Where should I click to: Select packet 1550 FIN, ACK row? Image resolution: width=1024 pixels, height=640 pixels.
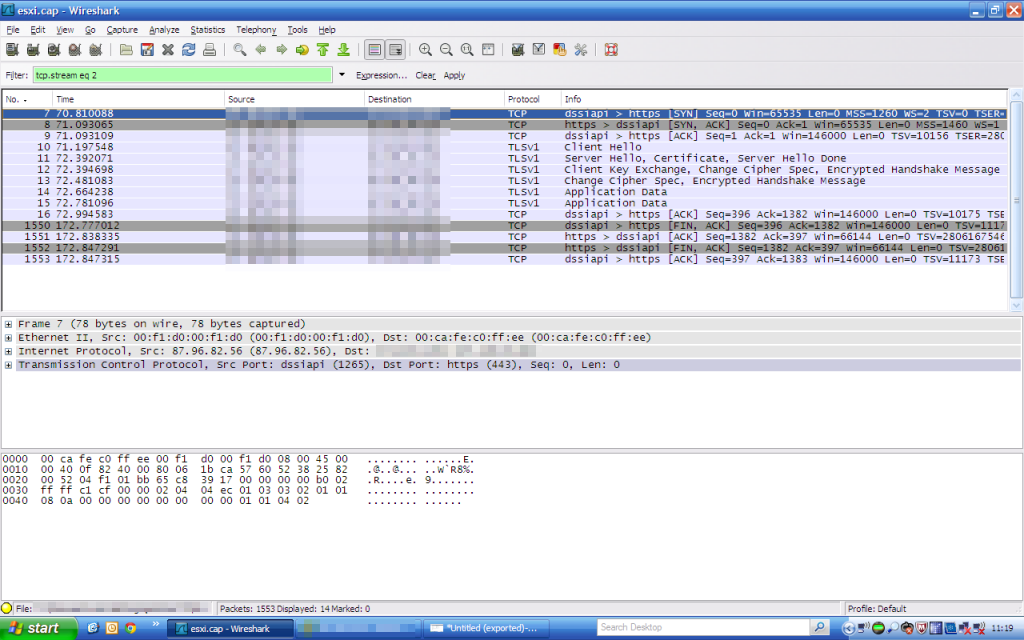pos(505,225)
